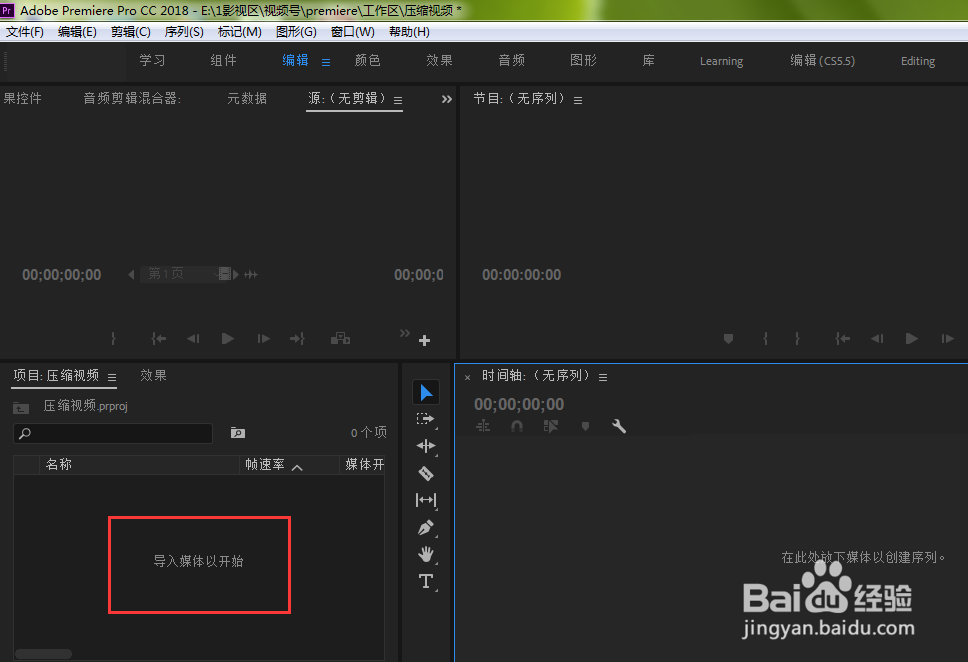
Task: Switch to the 编辑 (CS5.5) workspace
Action: (x=822, y=61)
